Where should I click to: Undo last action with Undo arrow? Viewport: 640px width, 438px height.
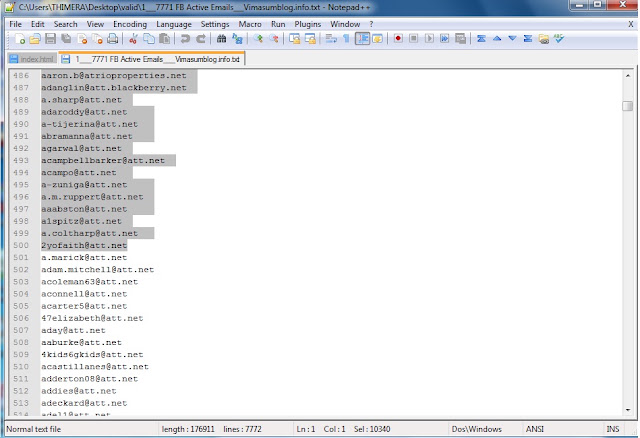(x=185, y=39)
